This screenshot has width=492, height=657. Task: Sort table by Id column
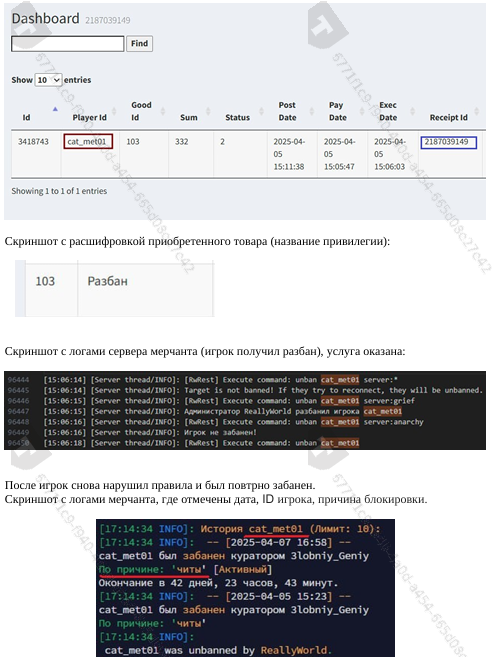pos(38,113)
